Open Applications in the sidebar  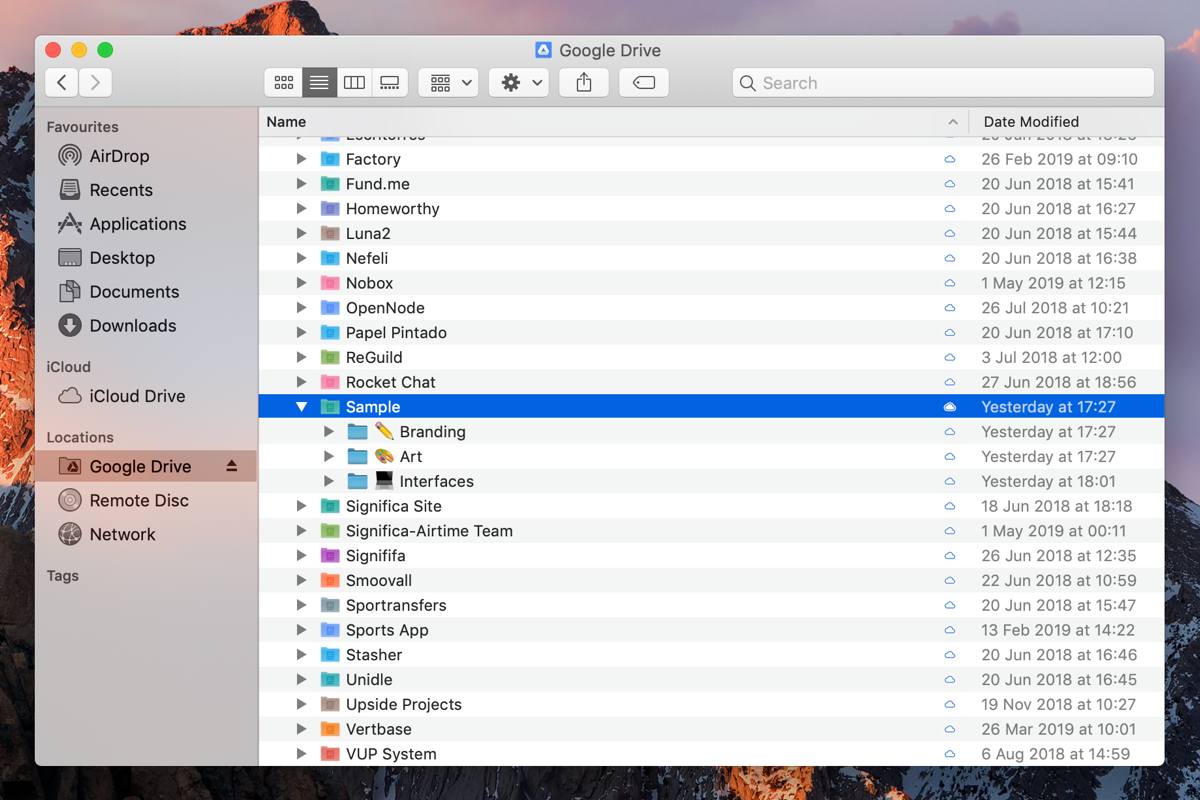coord(145,224)
